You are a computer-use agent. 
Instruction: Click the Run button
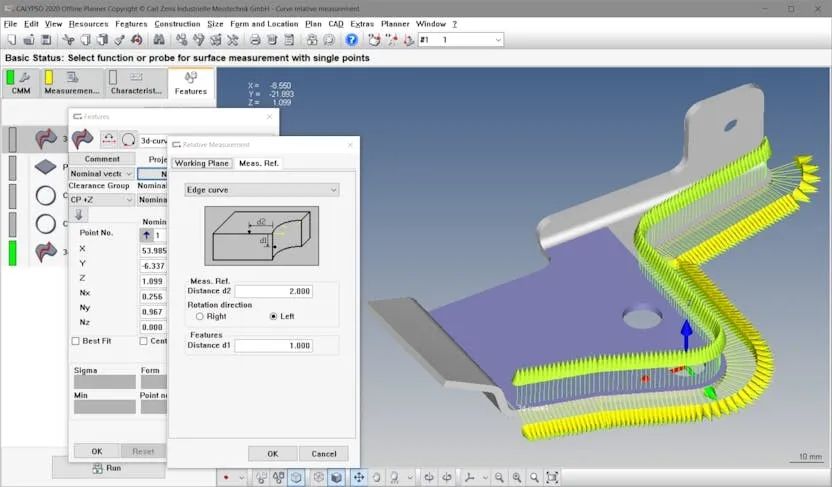point(108,468)
